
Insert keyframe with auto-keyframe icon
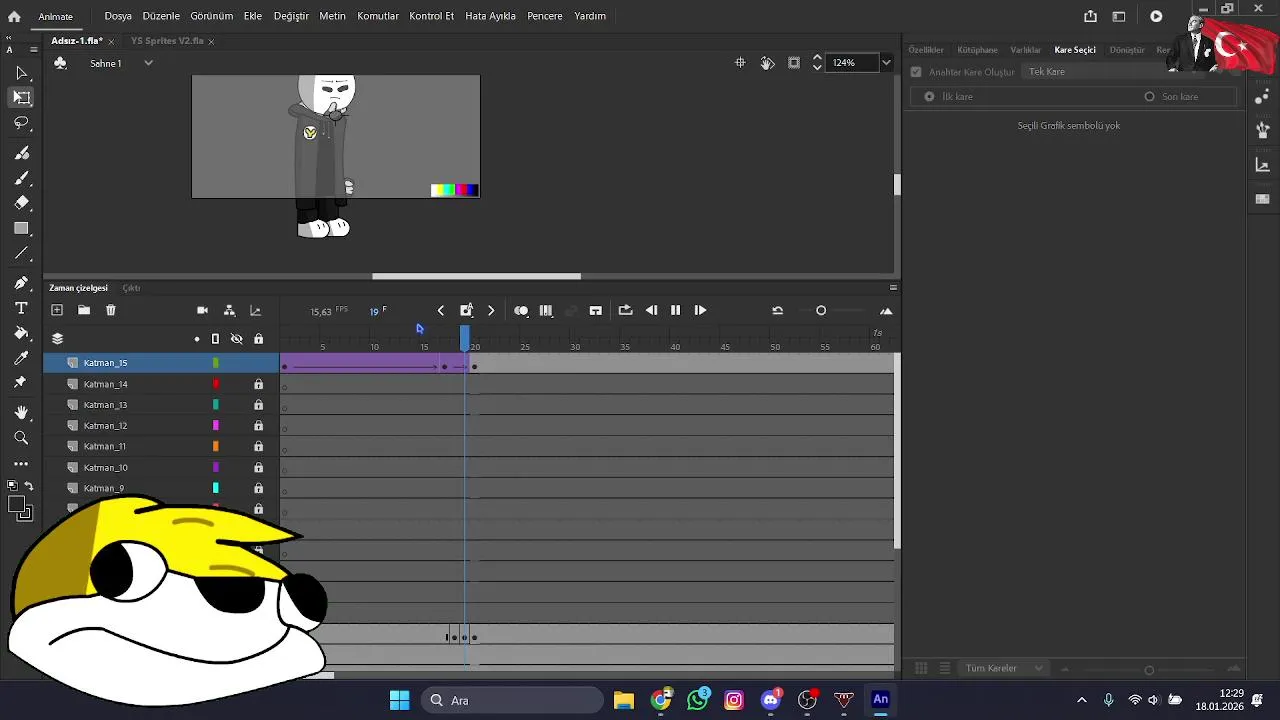pos(466,310)
